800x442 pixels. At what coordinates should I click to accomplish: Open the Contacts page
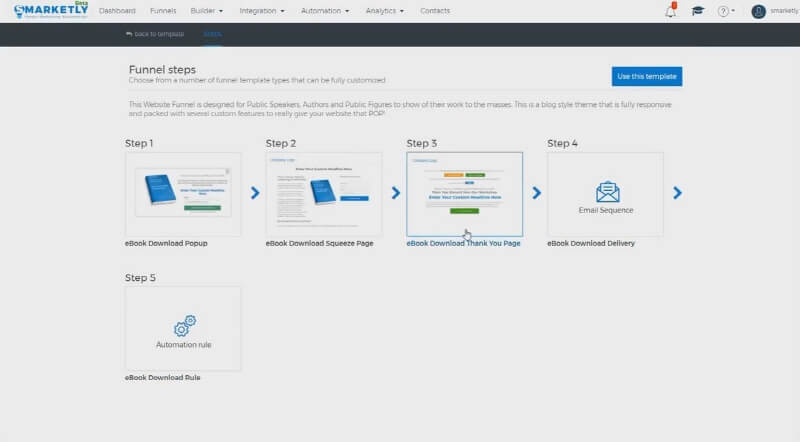coord(435,11)
